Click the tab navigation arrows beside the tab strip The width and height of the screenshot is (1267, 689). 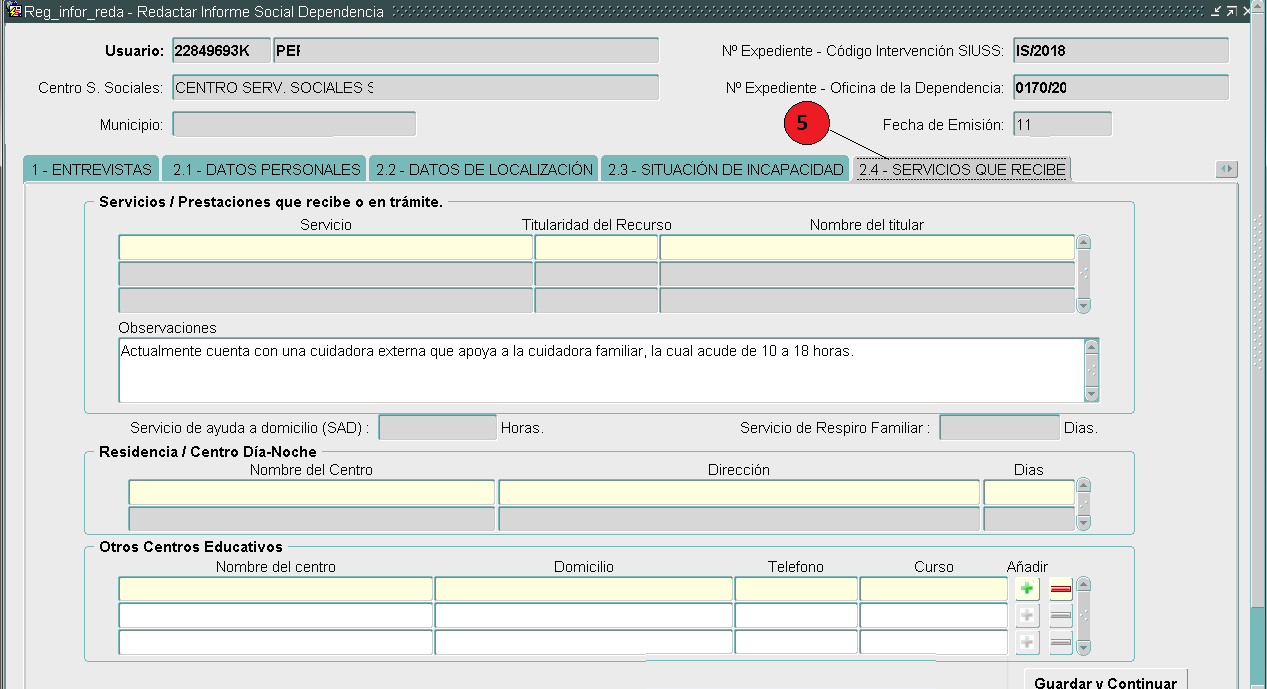(x=1228, y=169)
